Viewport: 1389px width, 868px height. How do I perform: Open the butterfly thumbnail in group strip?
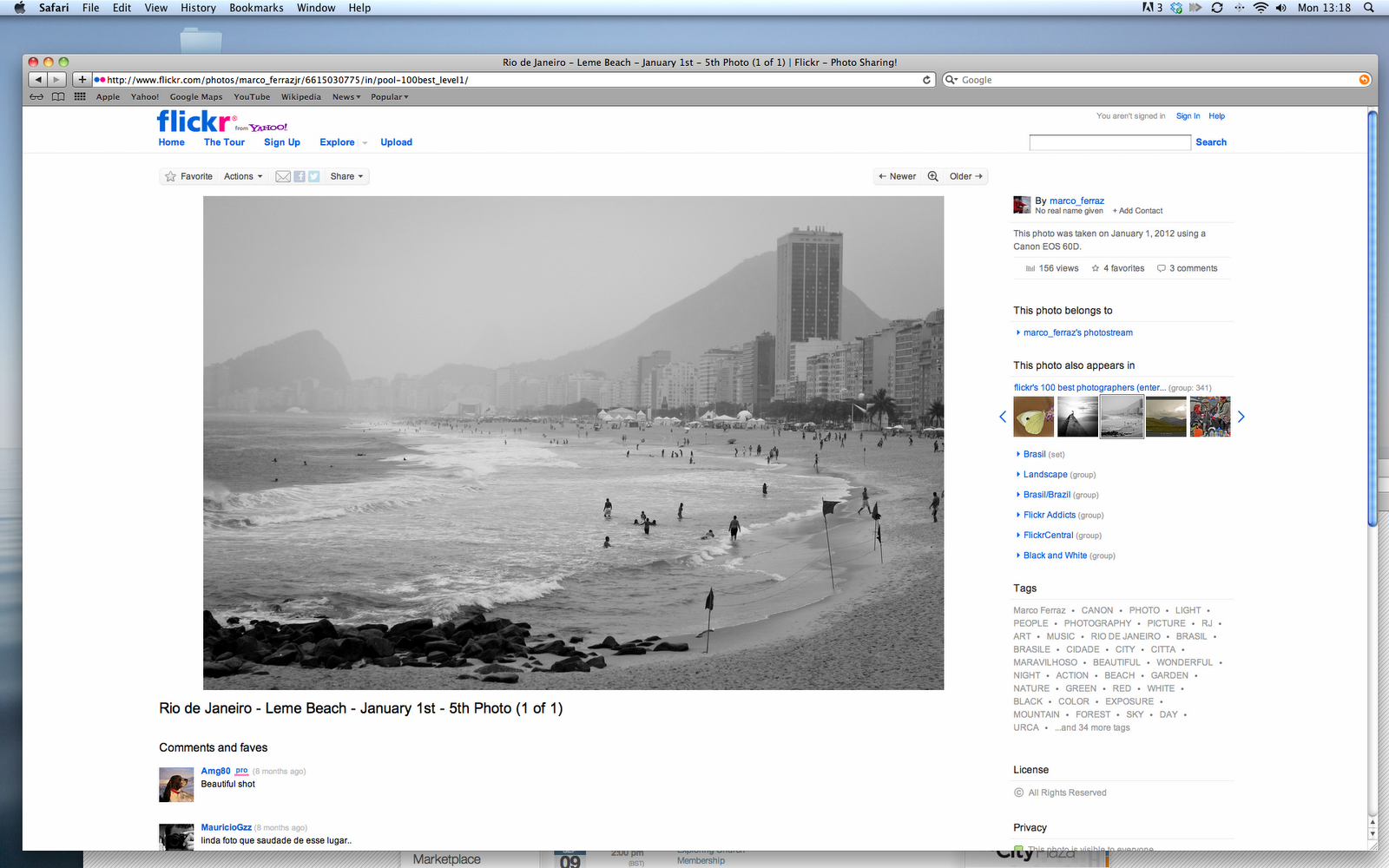point(1034,417)
